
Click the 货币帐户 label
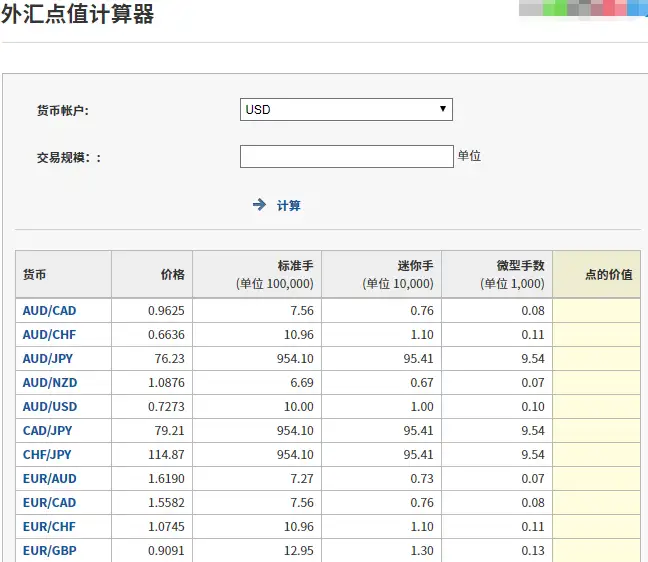(62, 111)
